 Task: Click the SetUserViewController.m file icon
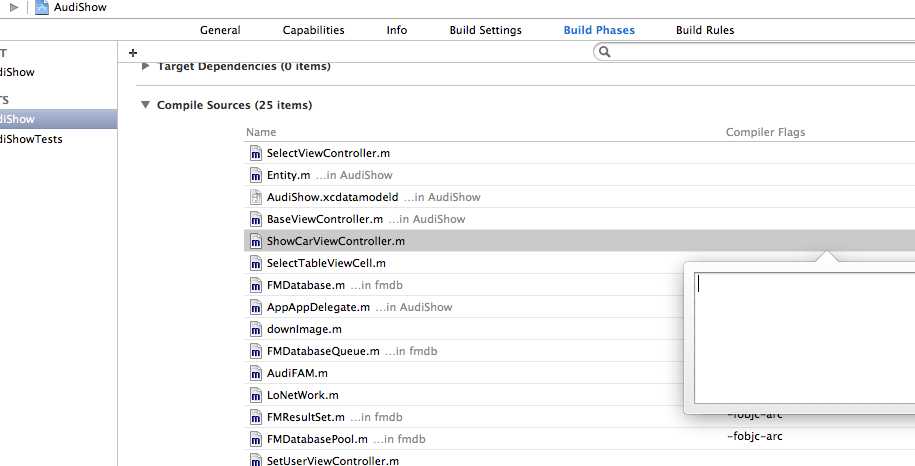[x=256, y=460]
